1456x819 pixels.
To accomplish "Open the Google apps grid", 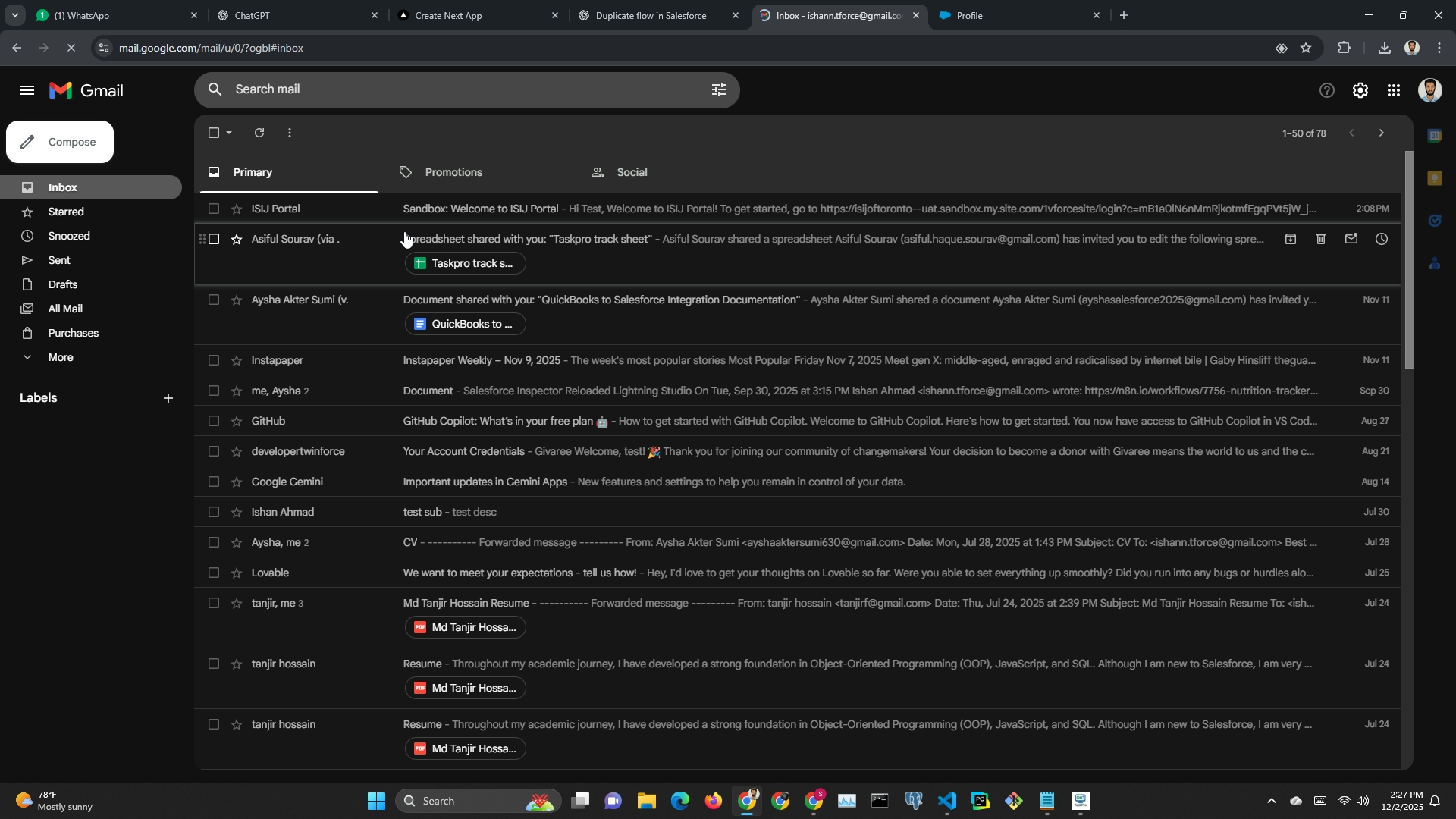I will 1394,91.
